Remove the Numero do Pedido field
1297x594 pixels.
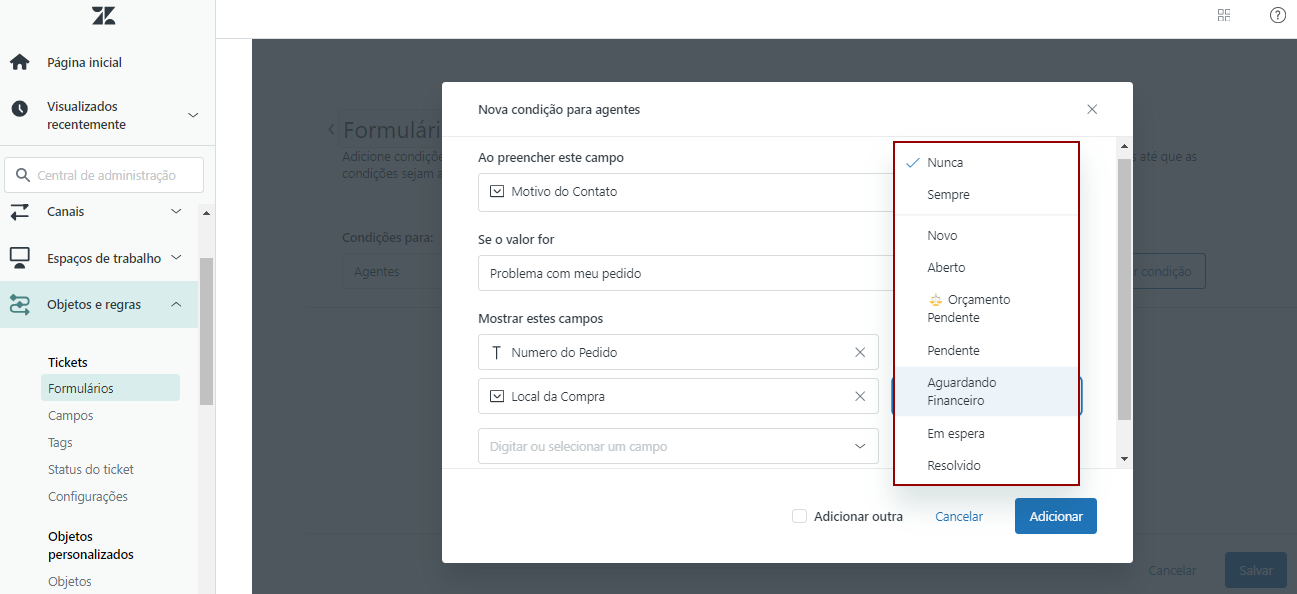click(x=860, y=352)
